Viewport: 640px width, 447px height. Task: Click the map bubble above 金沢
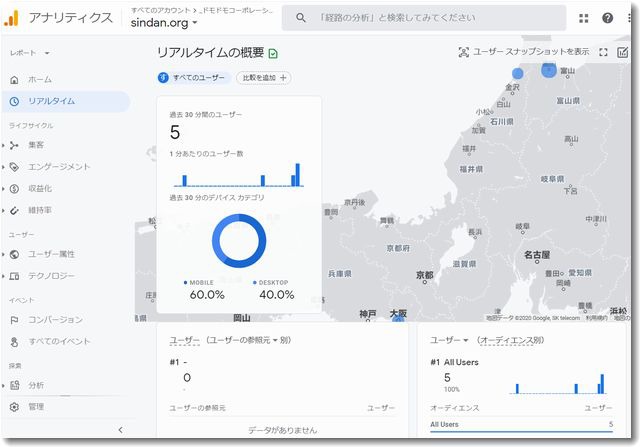518,73
